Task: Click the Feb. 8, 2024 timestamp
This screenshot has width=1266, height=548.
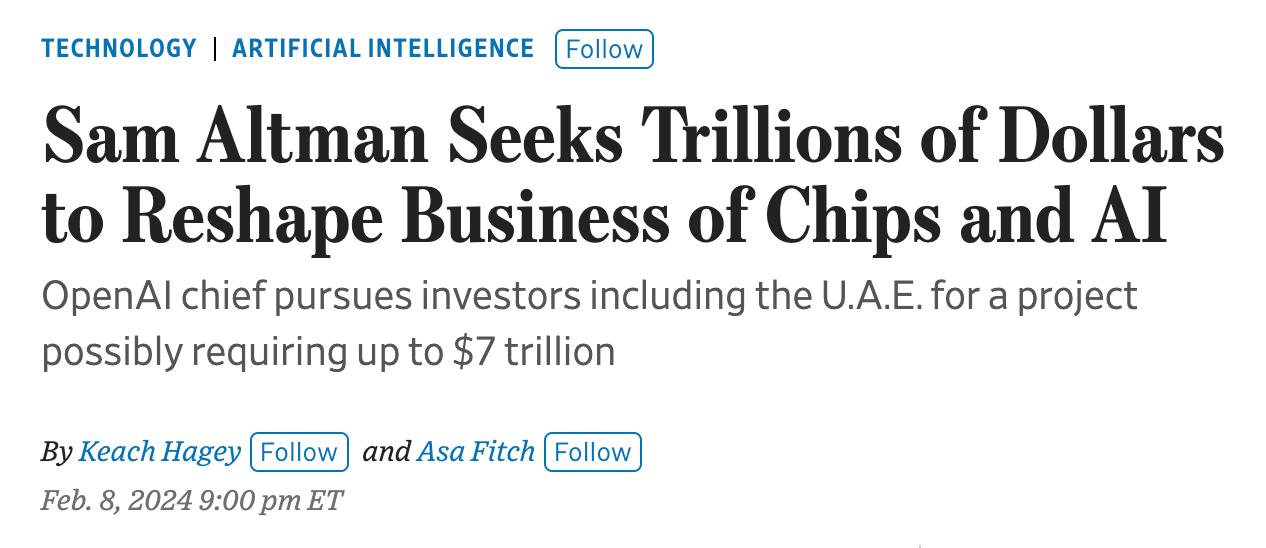Action: (116, 500)
